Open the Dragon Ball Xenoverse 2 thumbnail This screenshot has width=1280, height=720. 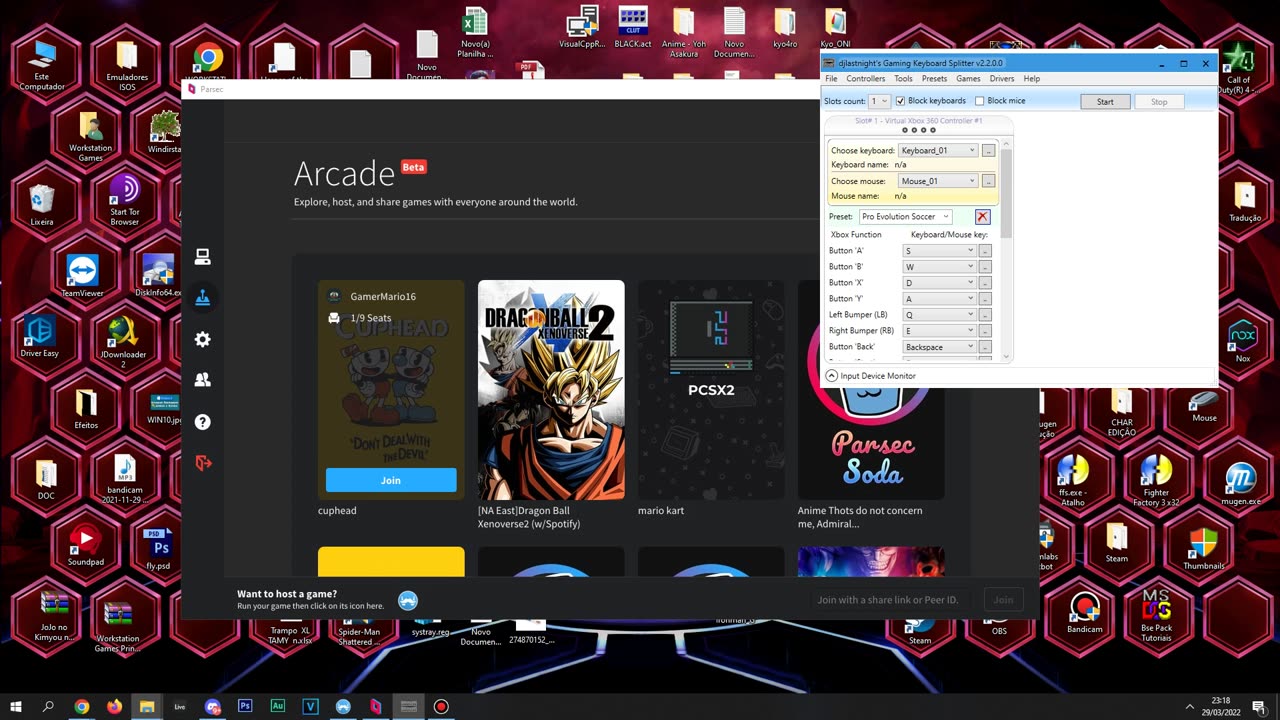(x=551, y=390)
